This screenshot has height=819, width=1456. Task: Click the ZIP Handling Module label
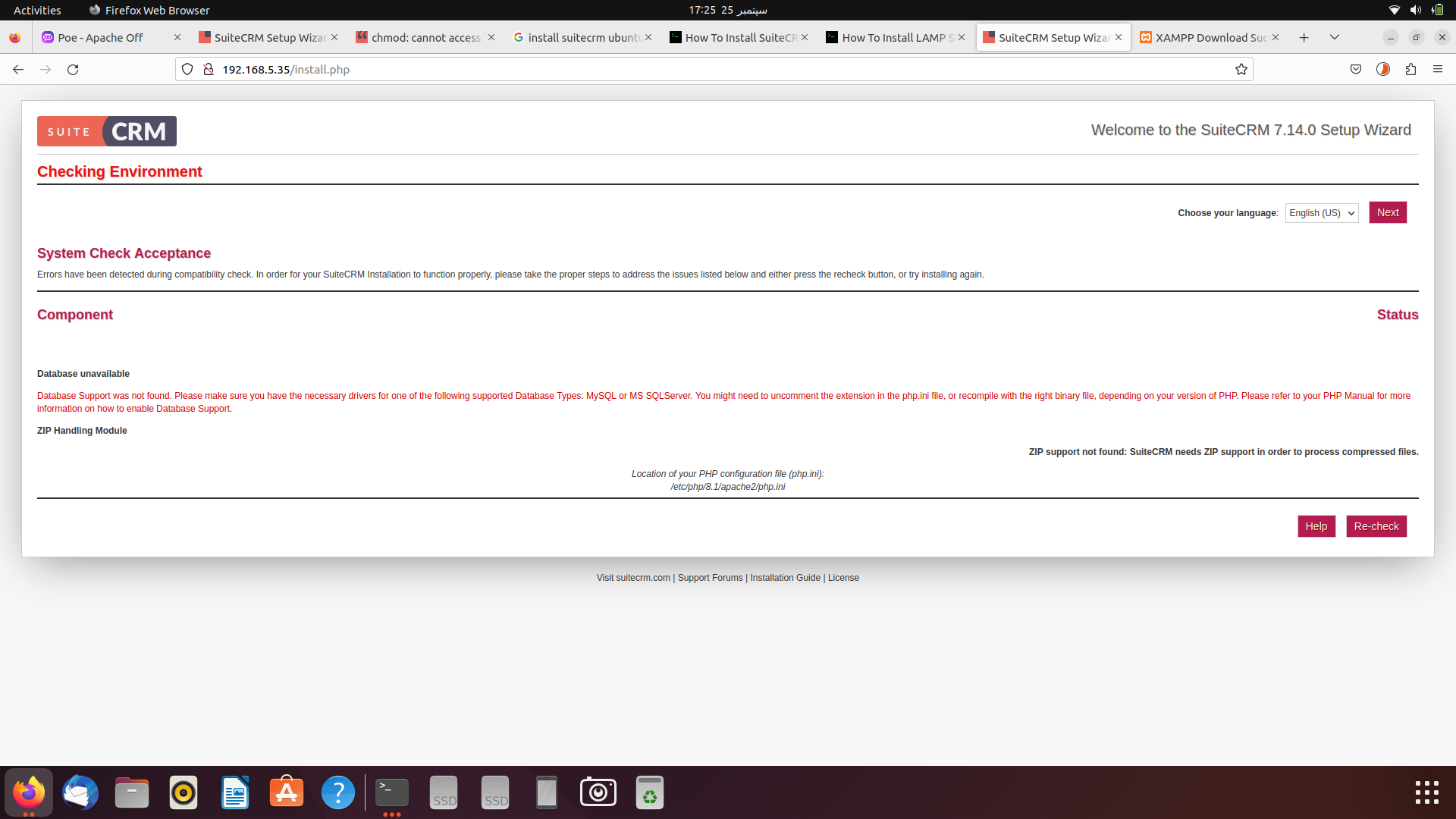82,431
